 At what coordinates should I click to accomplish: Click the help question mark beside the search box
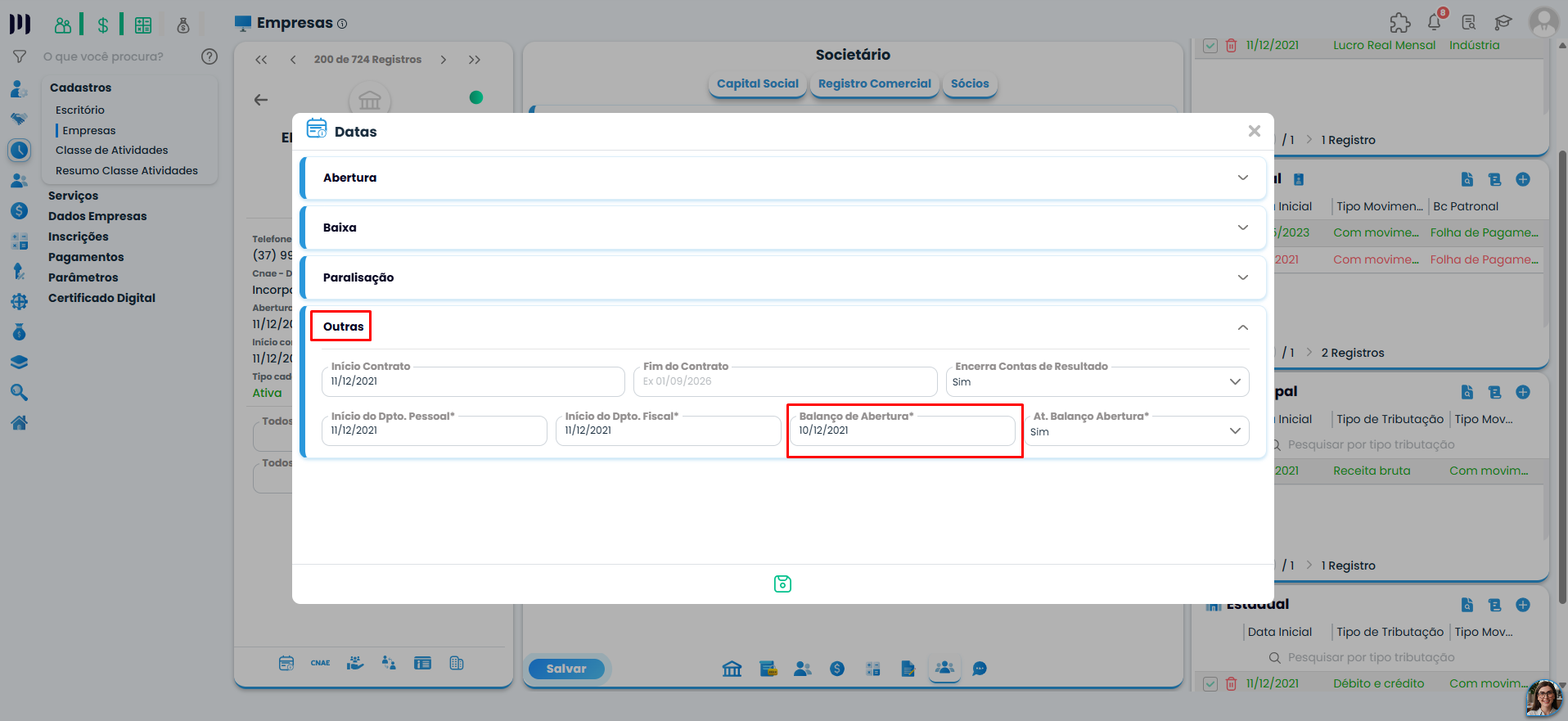pos(210,56)
